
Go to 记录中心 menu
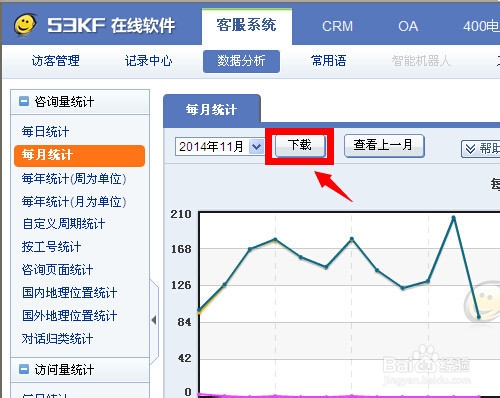[x=148, y=61]
